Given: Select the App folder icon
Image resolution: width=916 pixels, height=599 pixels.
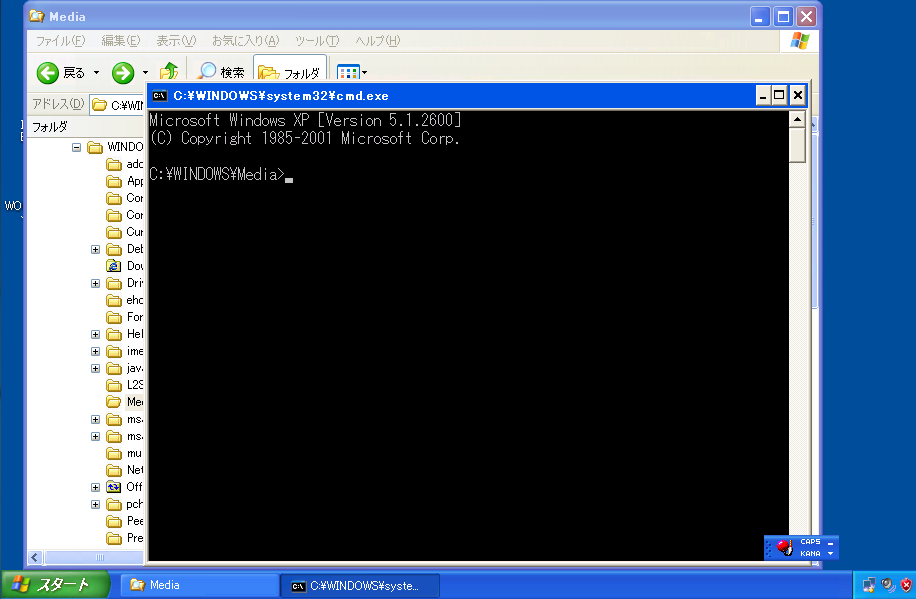Looking at the screenshot, I should 114,181.
